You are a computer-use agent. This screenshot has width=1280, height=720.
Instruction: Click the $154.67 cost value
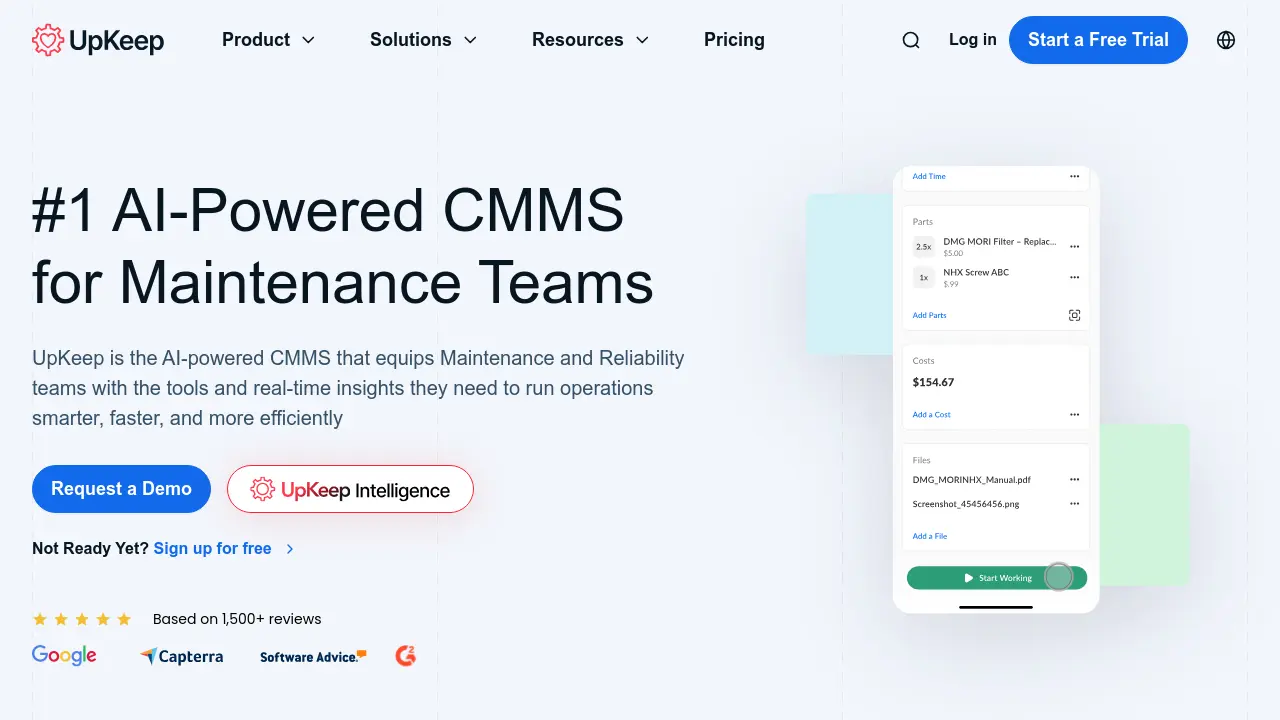pyautogui.click(x=933, y=382)
